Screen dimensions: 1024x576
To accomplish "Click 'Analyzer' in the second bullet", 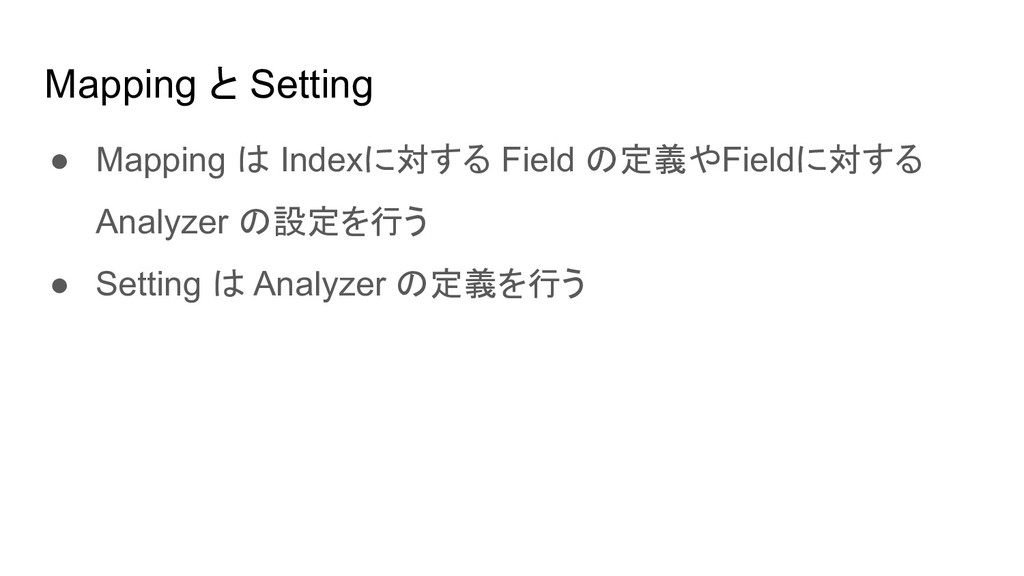I will [319, 284].
